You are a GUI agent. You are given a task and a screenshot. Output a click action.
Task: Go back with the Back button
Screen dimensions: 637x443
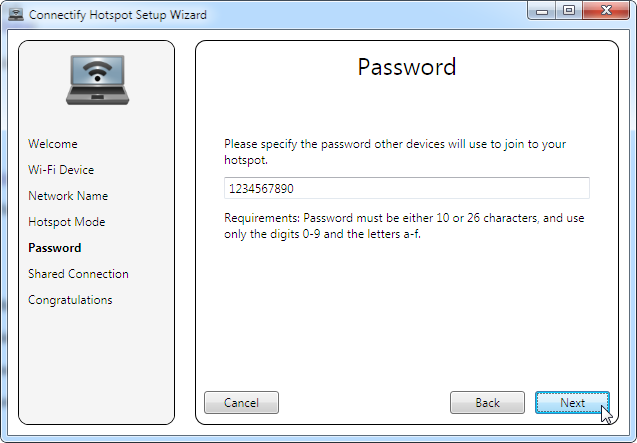(x=487, y=403)
